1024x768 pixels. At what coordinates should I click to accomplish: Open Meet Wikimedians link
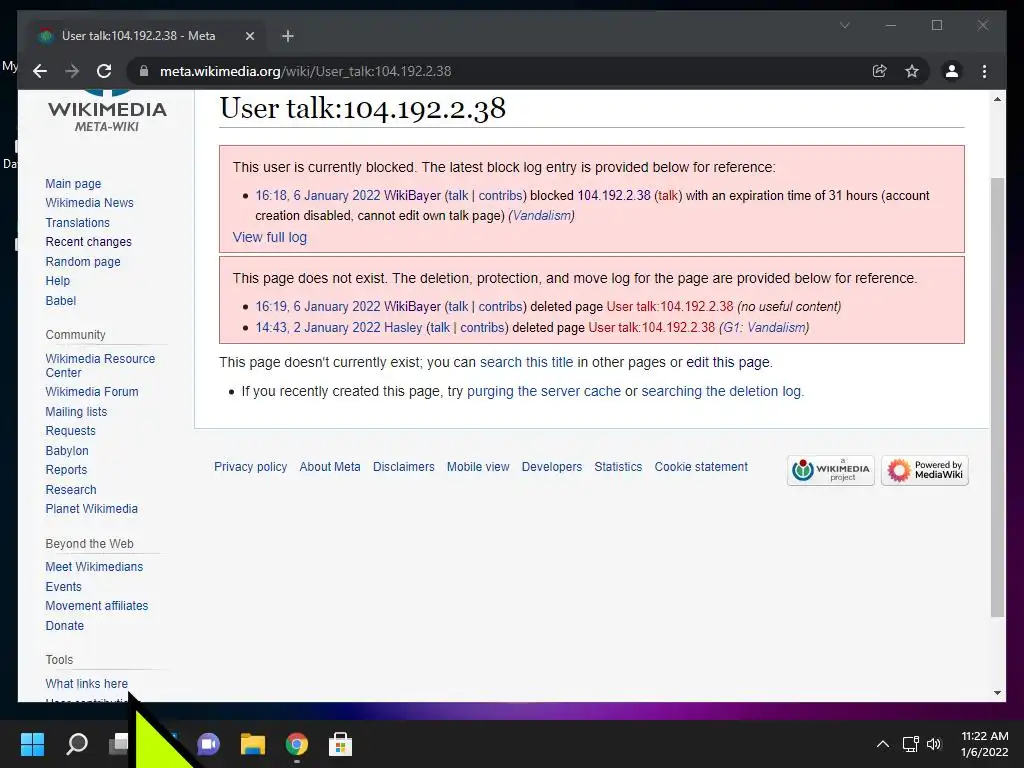(x=94, y=567)
